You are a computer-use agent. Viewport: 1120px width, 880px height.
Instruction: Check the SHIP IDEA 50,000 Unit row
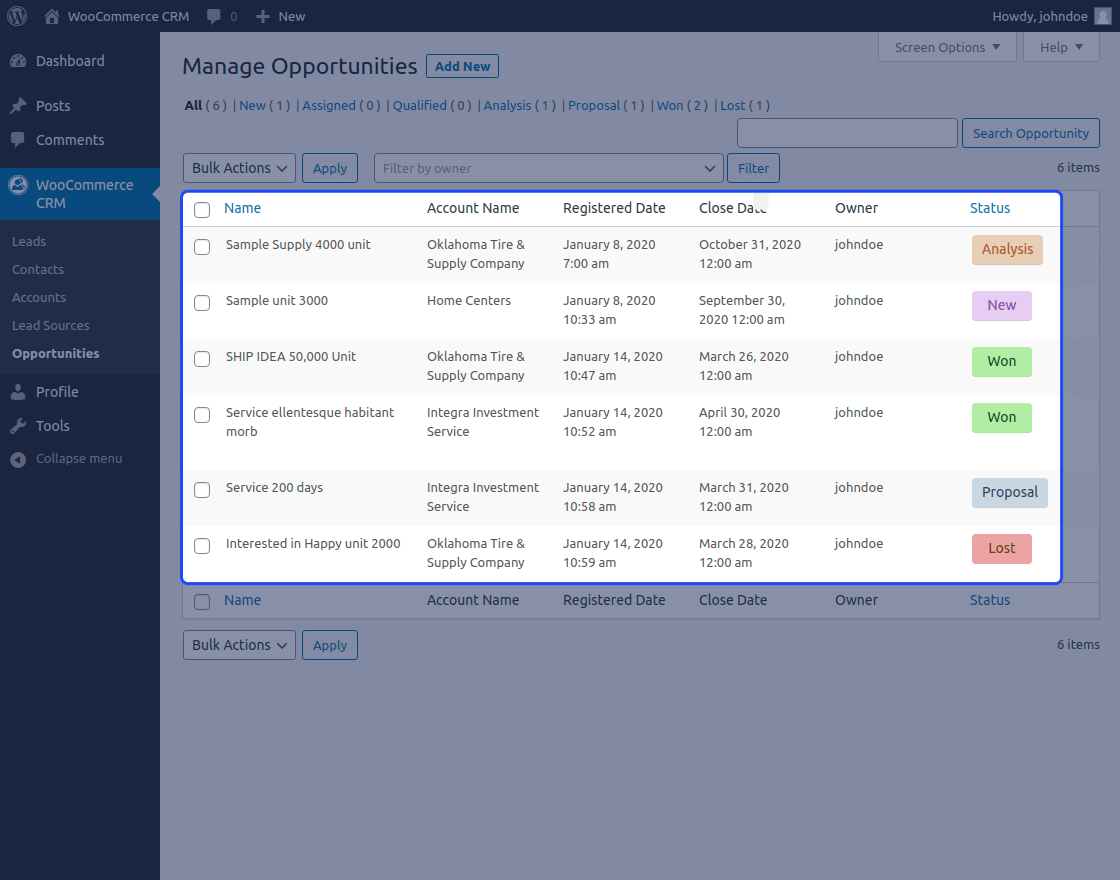(202, 359)
